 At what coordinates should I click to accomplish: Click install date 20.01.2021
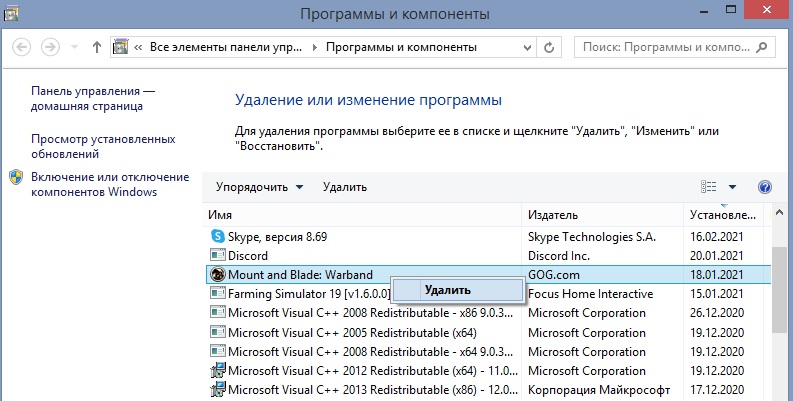tap(717, 256)
